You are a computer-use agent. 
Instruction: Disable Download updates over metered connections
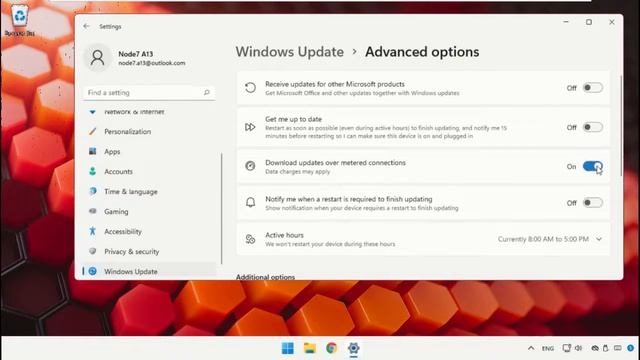592,166
